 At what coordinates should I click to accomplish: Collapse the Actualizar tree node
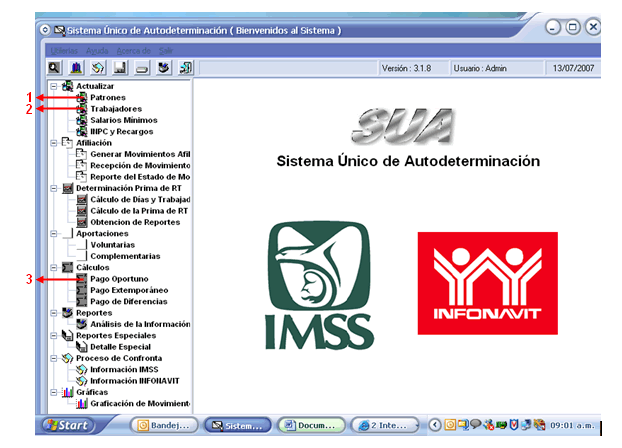pos(54,86)
